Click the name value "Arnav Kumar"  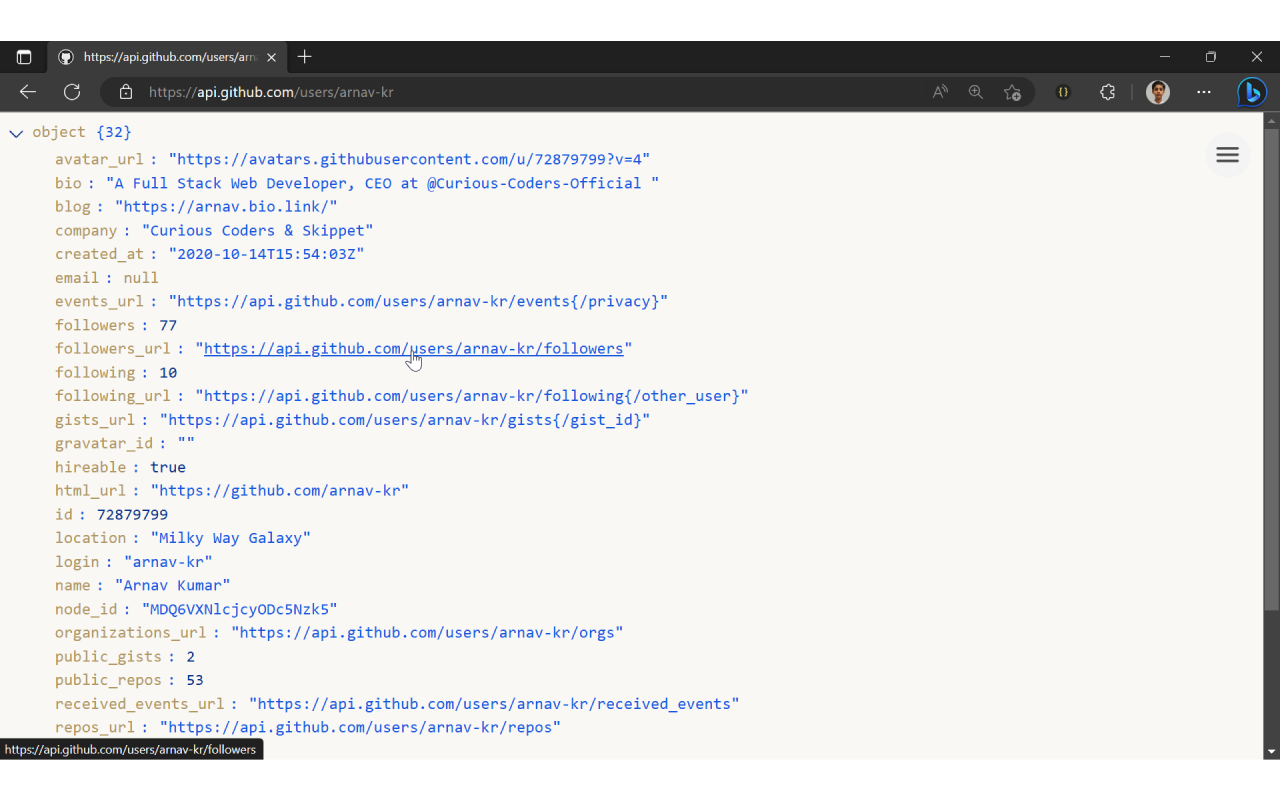point(173,585)
